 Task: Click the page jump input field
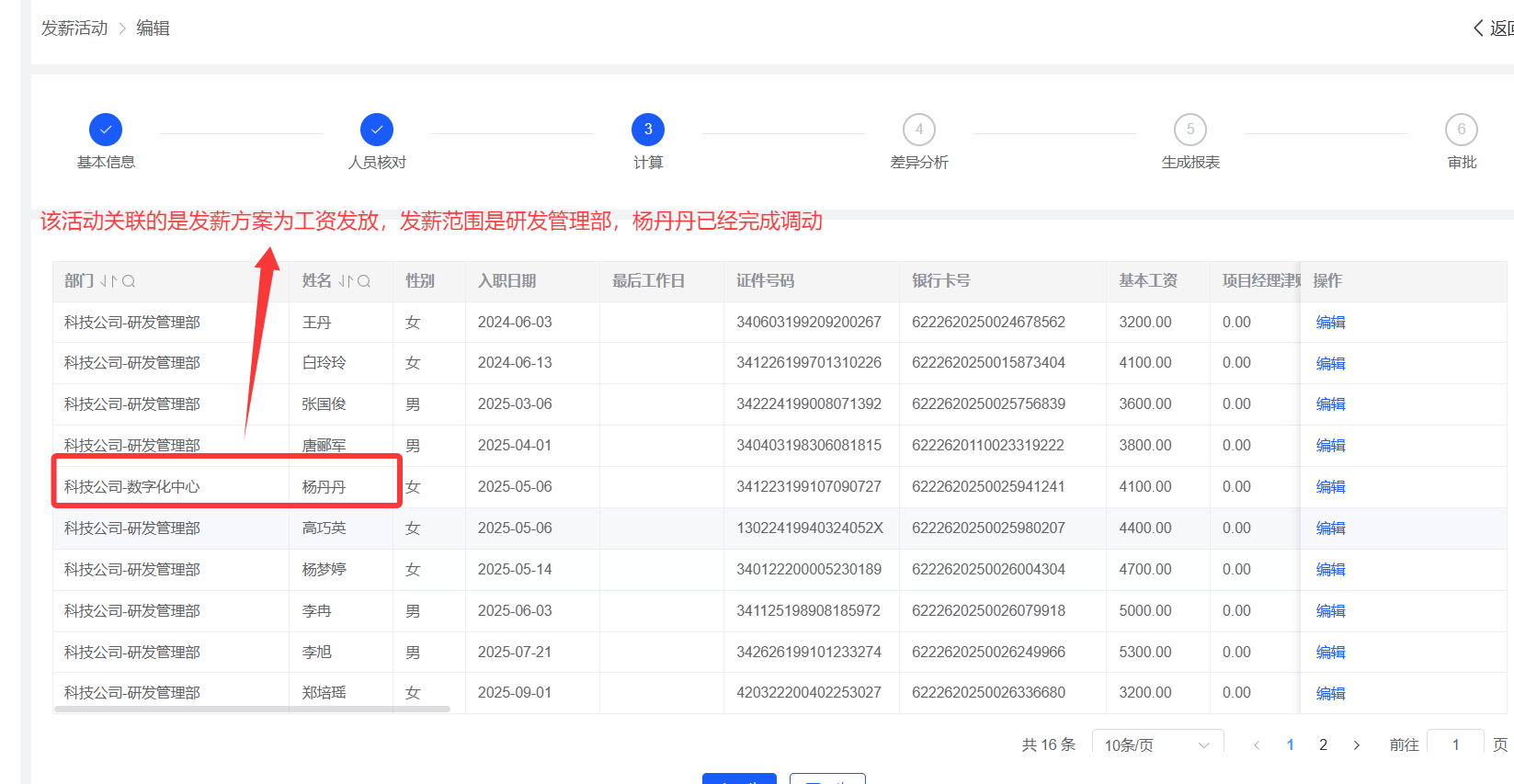pos(1455,745)
